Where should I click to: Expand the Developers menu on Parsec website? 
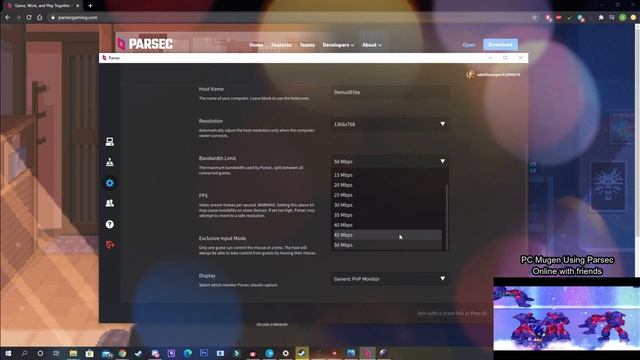pos(338,45)
